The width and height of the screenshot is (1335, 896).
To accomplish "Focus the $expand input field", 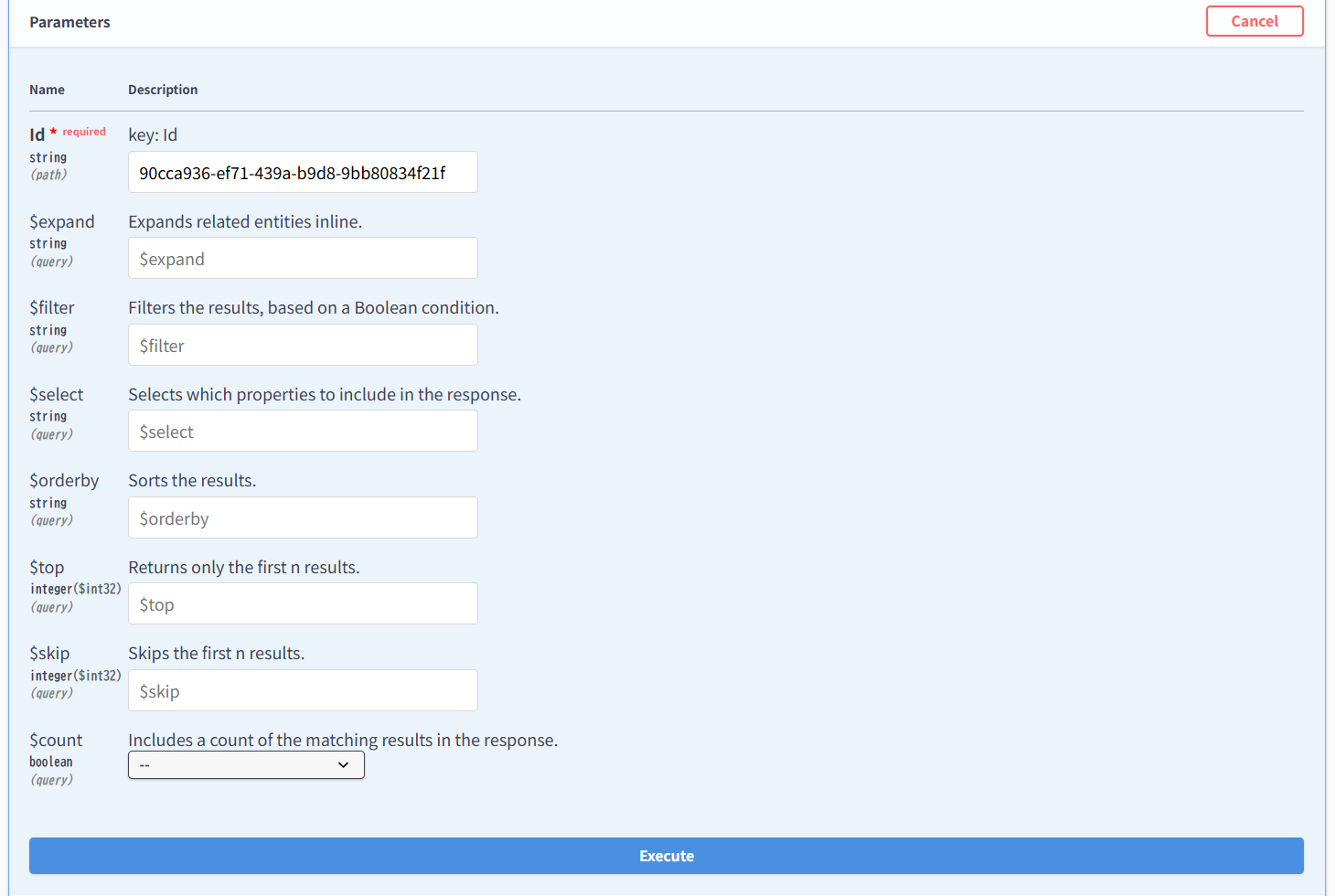I will (x=303, y=258).
